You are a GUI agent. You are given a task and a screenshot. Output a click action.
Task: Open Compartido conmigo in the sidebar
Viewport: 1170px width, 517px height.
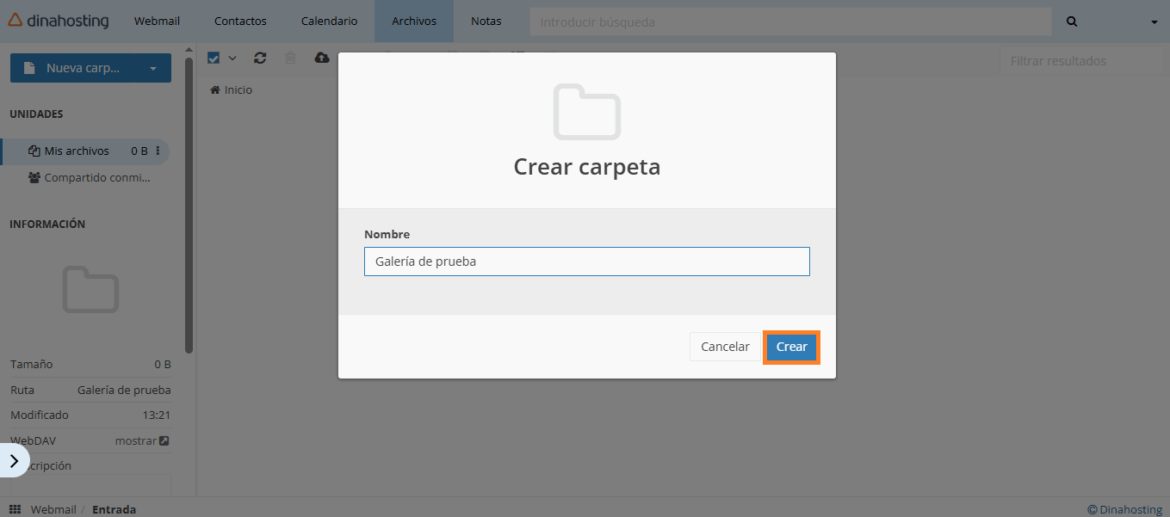(x=90, y=178)
